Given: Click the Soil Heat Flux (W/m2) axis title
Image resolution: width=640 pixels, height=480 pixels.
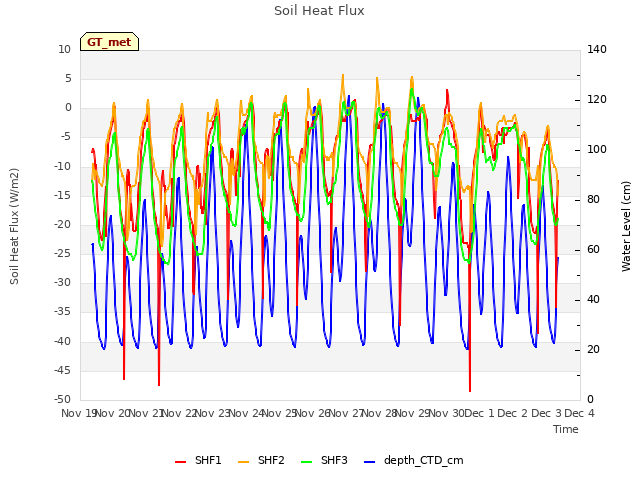Looking at the screenshot, I should pyautogui.click(x=14, y=226).
